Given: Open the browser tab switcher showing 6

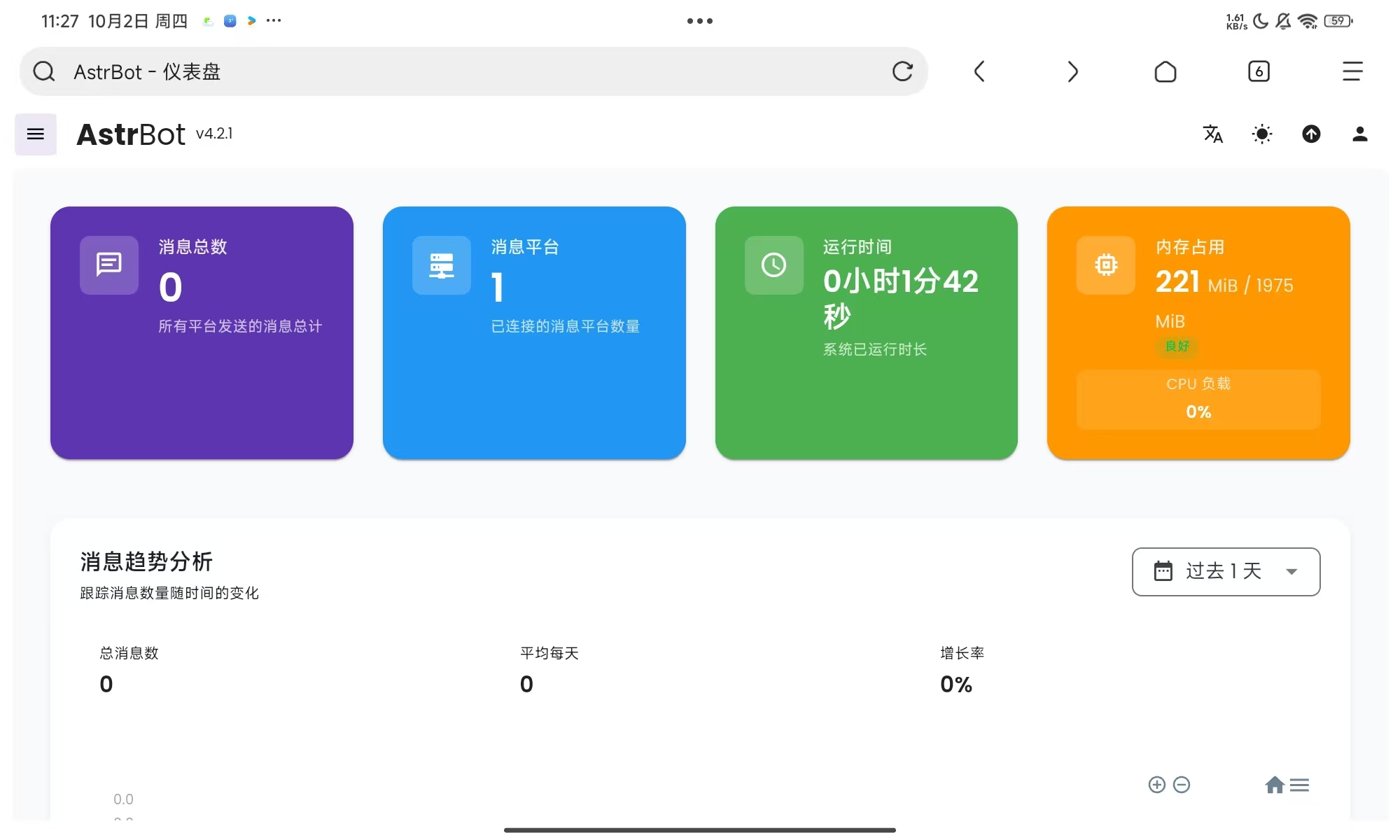Looking at the screenshot, I should (x=1259, y=71).
